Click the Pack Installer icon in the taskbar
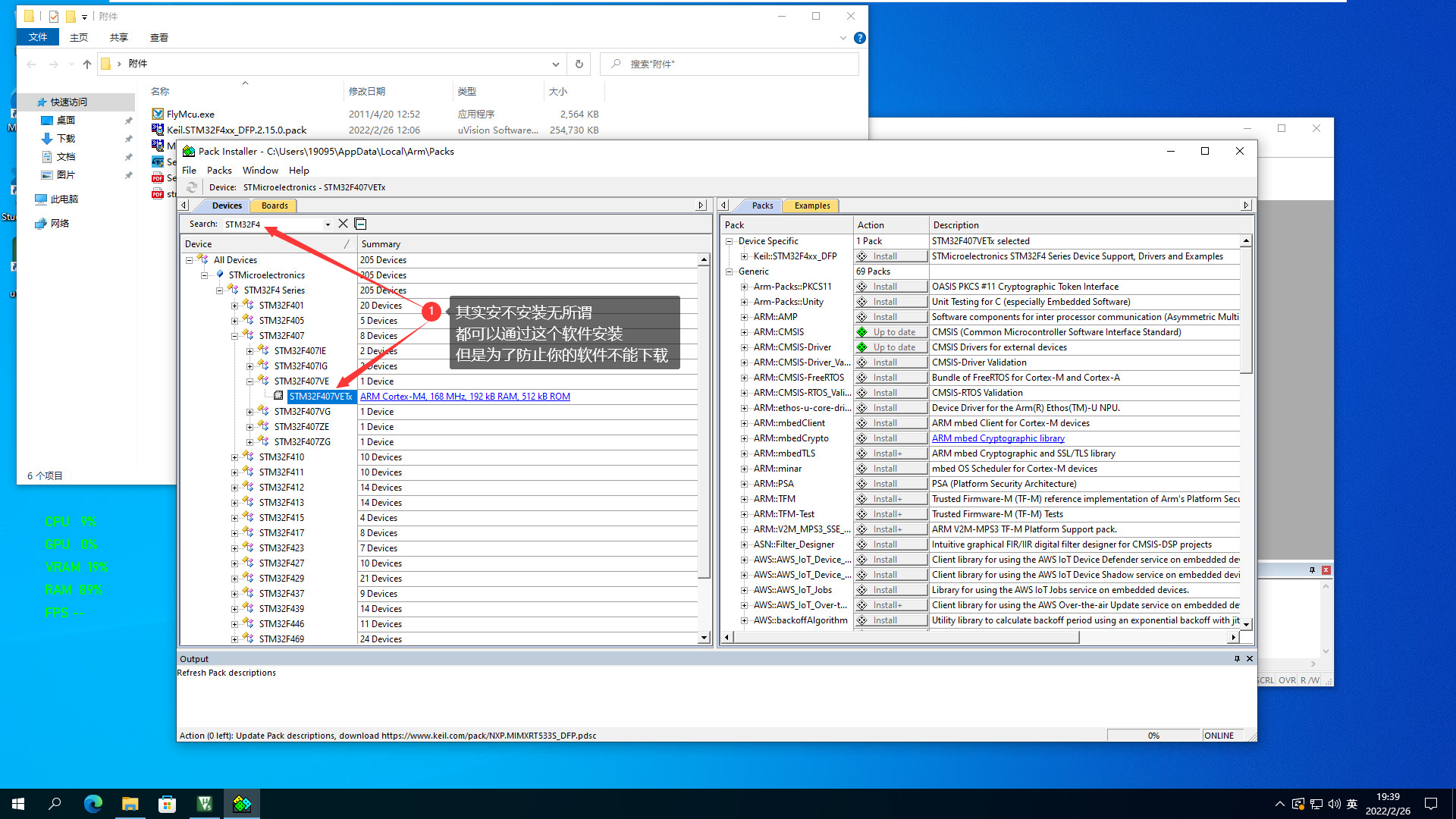The width and height of the screenshot is (1456, 819). (241, 803)
